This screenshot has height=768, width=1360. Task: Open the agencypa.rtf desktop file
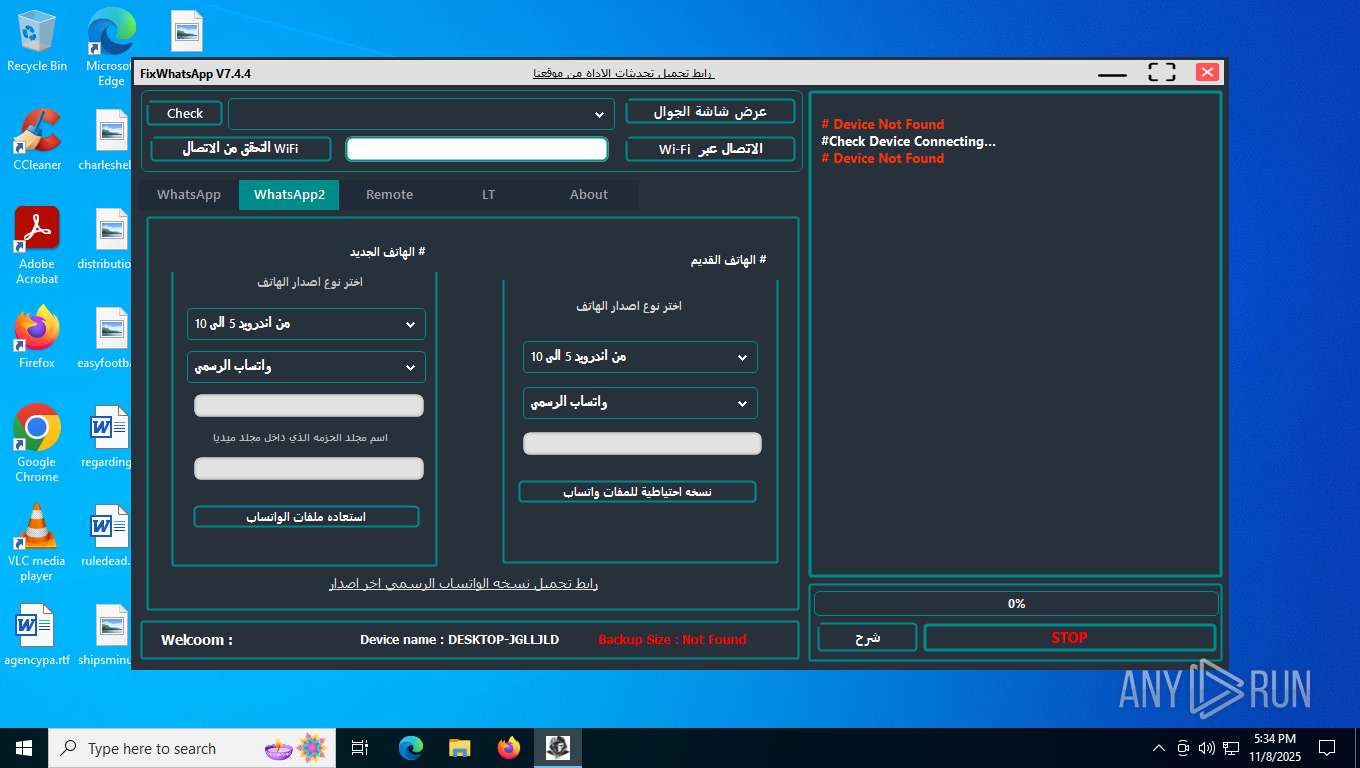37,636
